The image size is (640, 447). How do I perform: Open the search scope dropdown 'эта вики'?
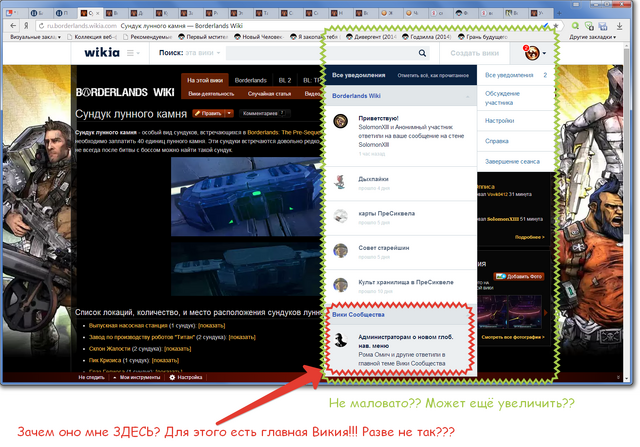pos(202,53)
